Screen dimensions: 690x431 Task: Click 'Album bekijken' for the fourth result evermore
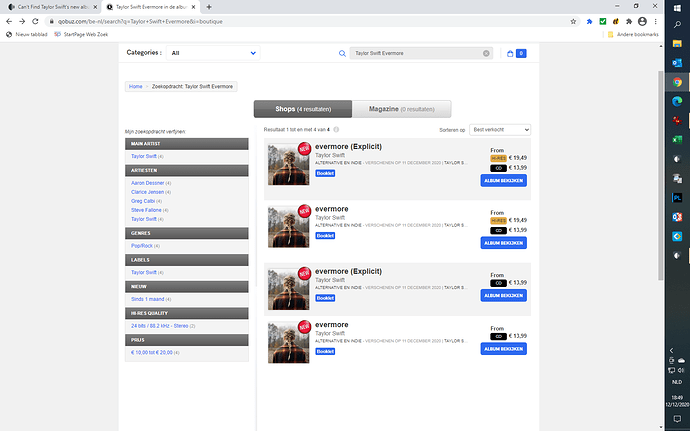pyautogui.click(x=503, y=349)
